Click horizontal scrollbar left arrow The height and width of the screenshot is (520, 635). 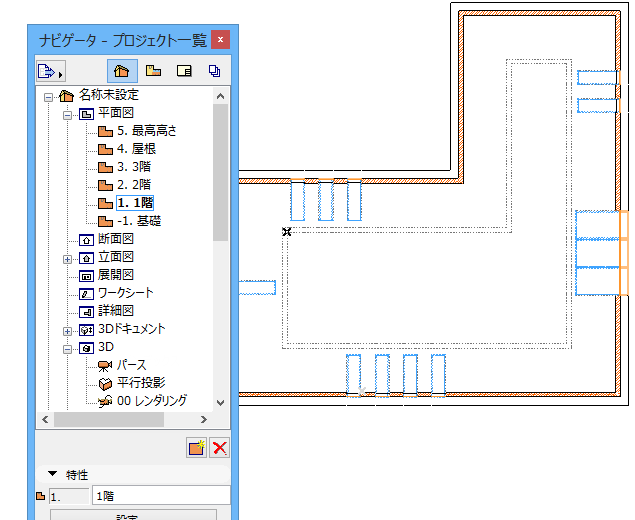tap(45, 420)
